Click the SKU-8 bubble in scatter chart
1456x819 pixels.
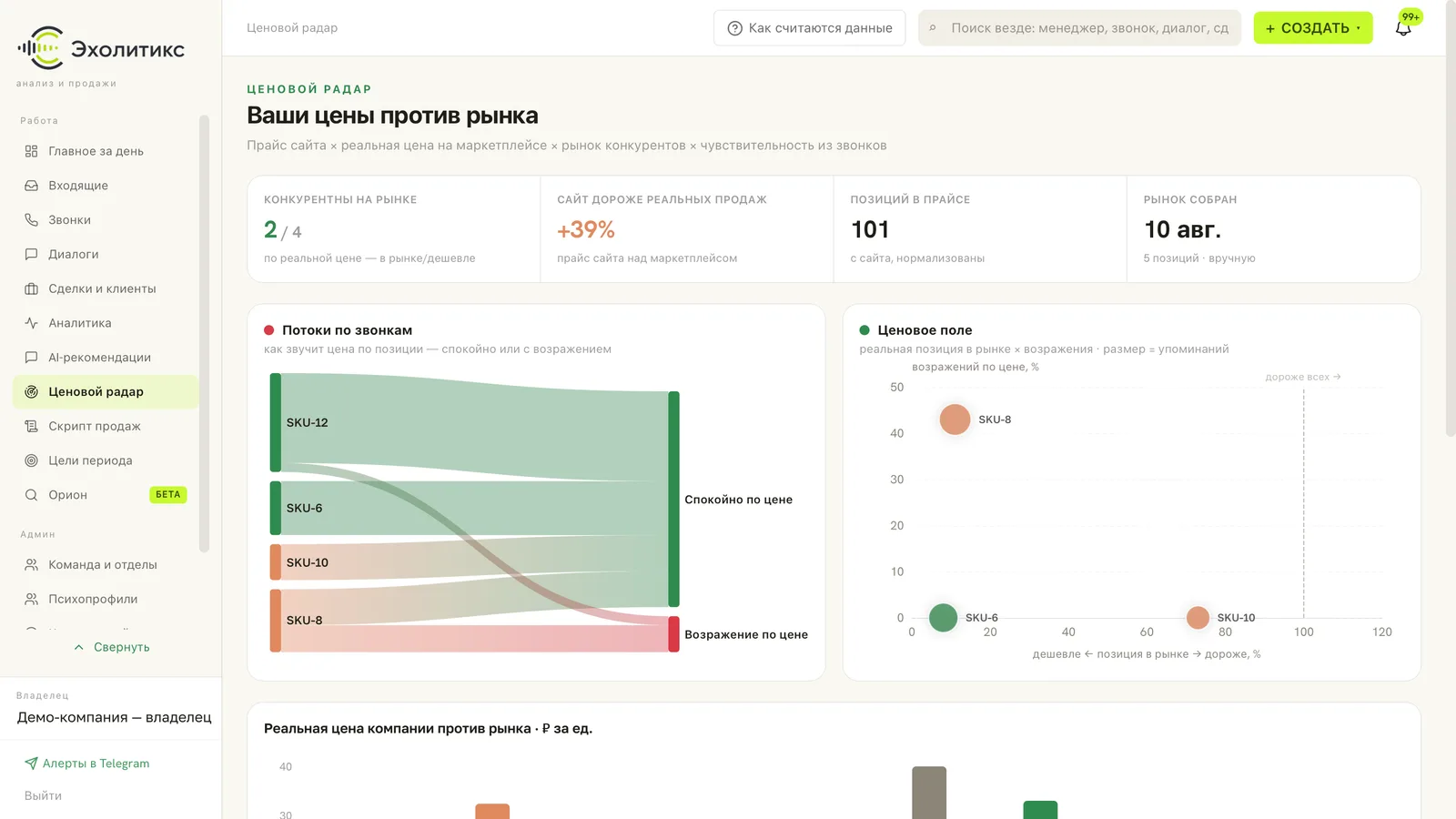[x=955, y=420]
